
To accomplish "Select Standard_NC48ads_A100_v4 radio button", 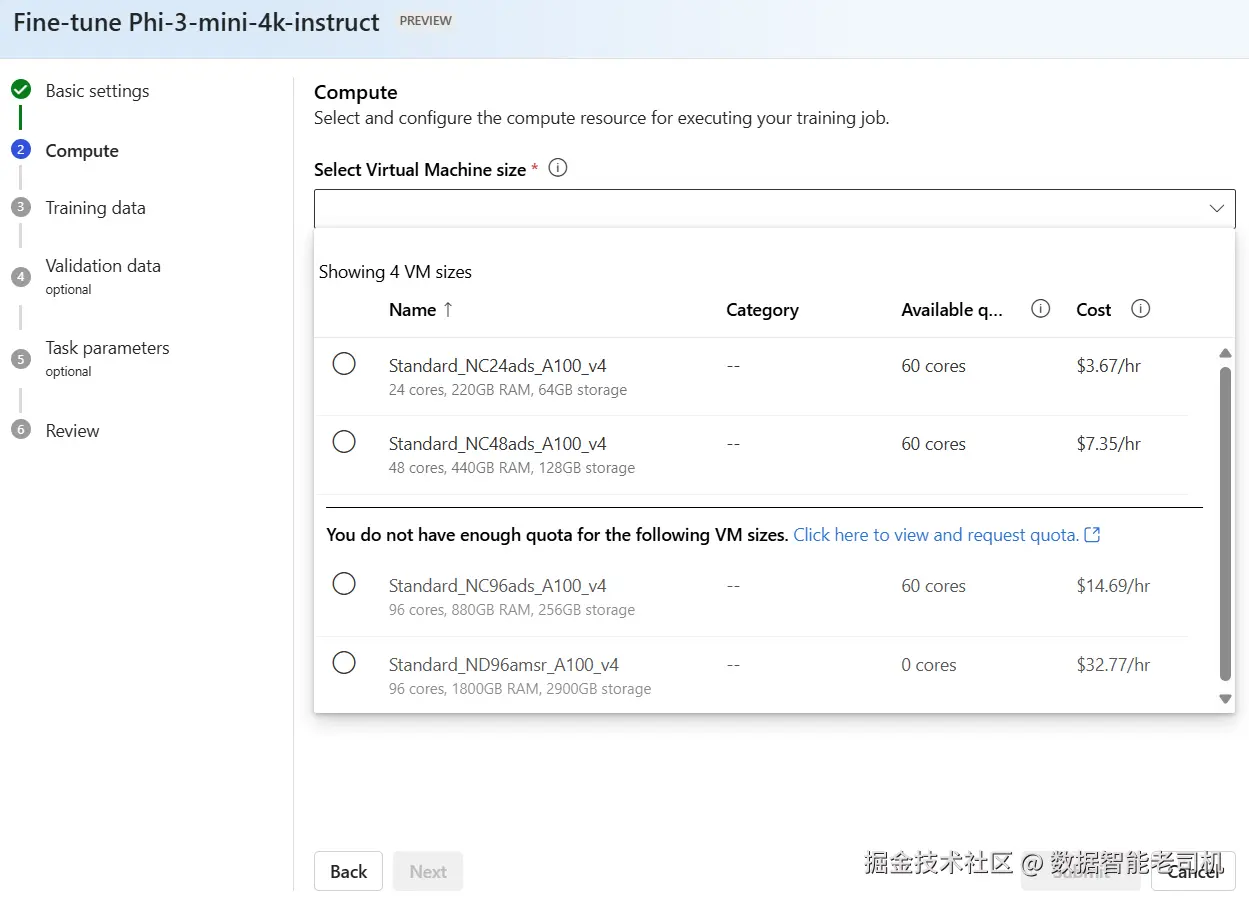I will (344, 442).
